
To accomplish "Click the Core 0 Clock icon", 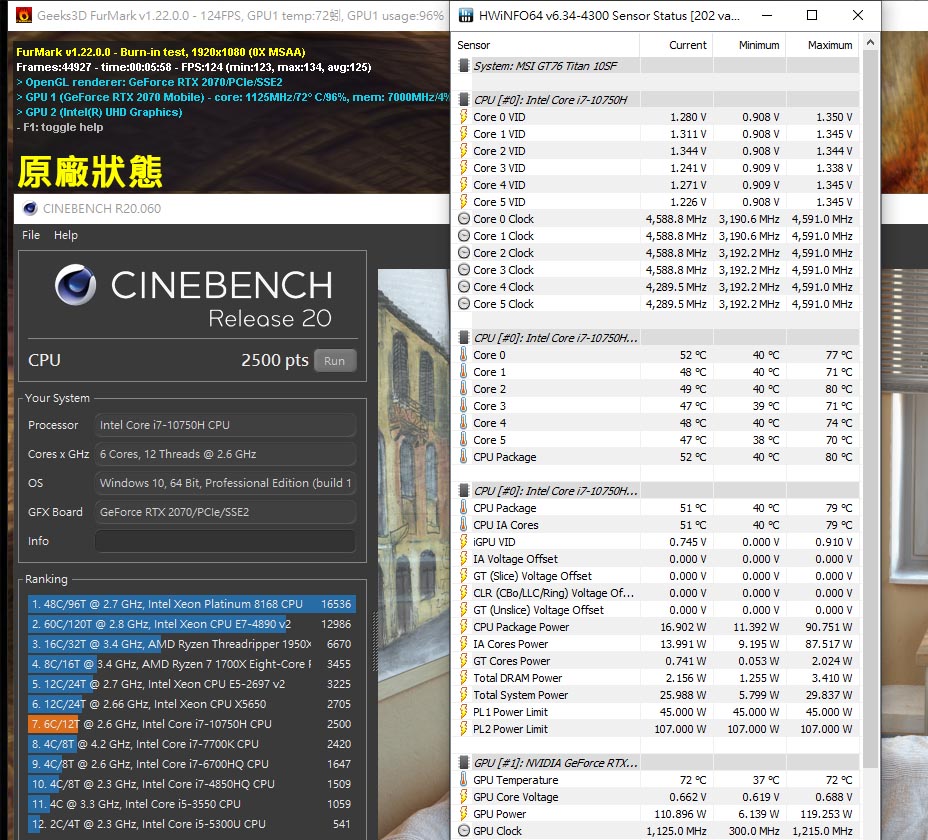I will pos(464,219).
